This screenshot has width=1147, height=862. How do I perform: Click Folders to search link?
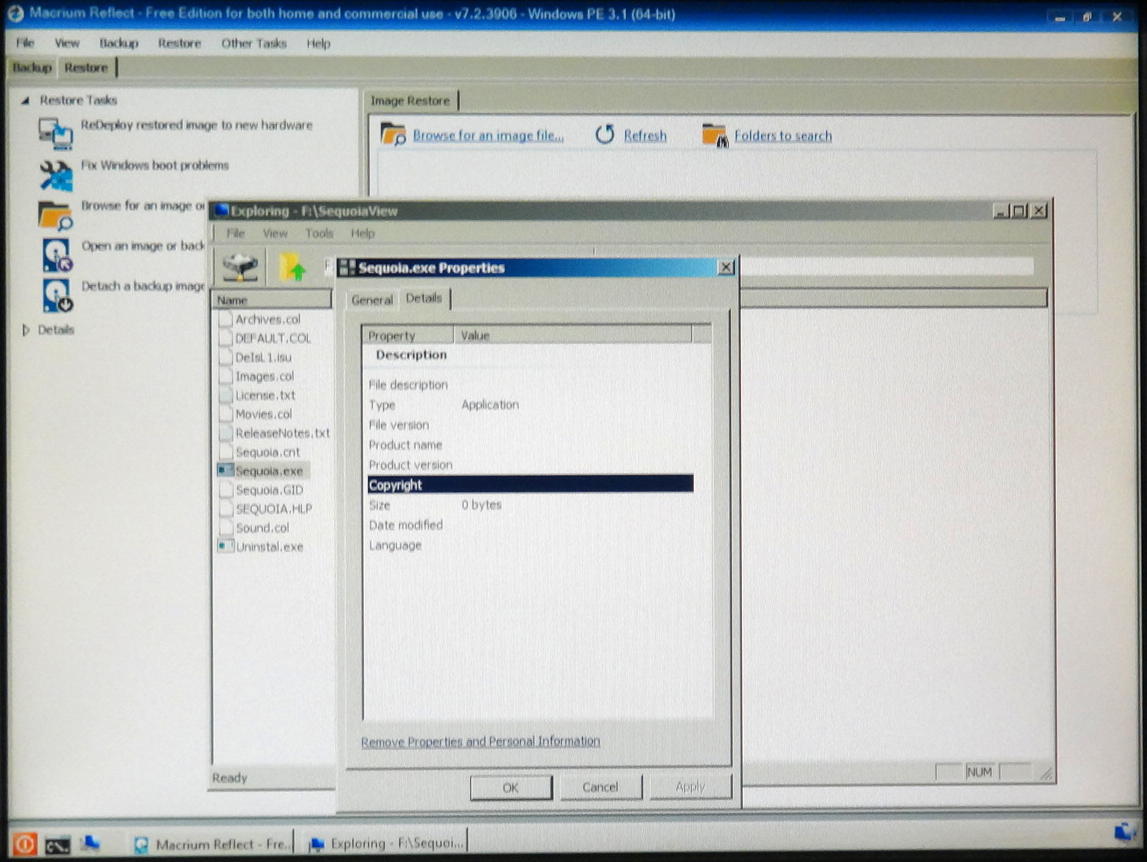pyautogui.click(x=783, y=135)
